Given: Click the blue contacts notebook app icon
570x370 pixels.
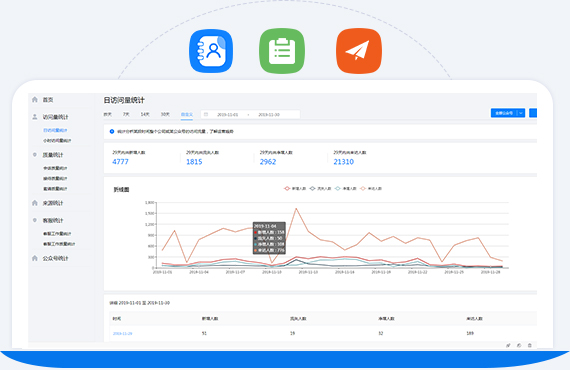Looking at the screenshot, I should [211, 51].
